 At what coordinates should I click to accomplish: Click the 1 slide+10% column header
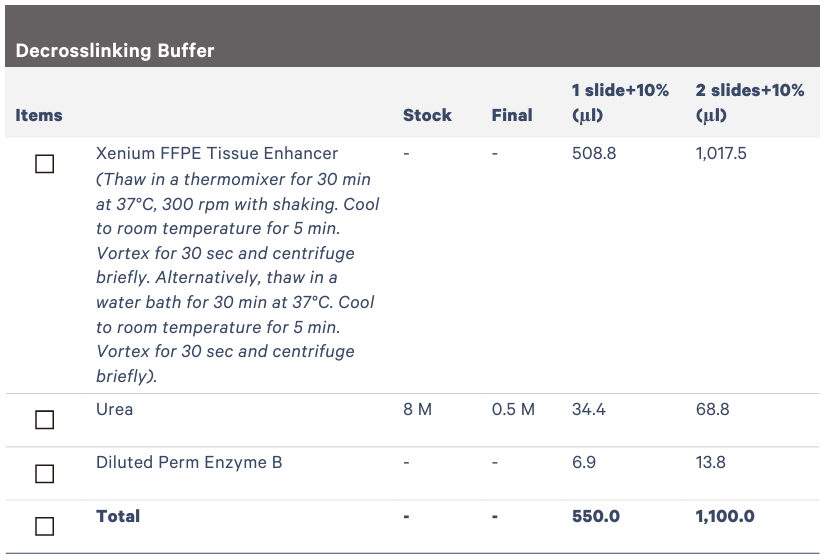pyautogui.click(x=620, y=102)
